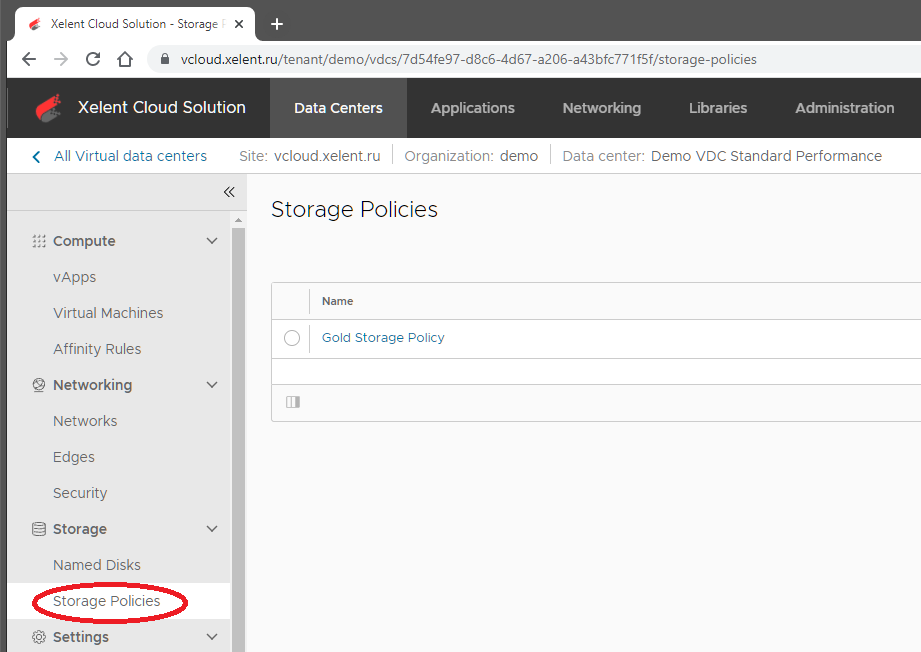
Task: Open Affinity Rules in the sidebar
Action: click(x=97, y=349)
